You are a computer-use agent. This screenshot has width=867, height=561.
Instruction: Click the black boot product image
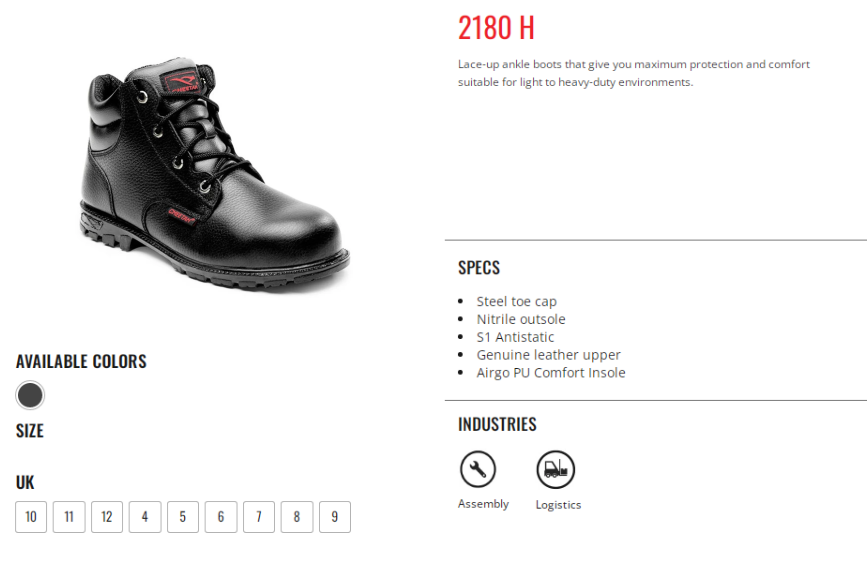pyautogui.click(x=215, y=174)
